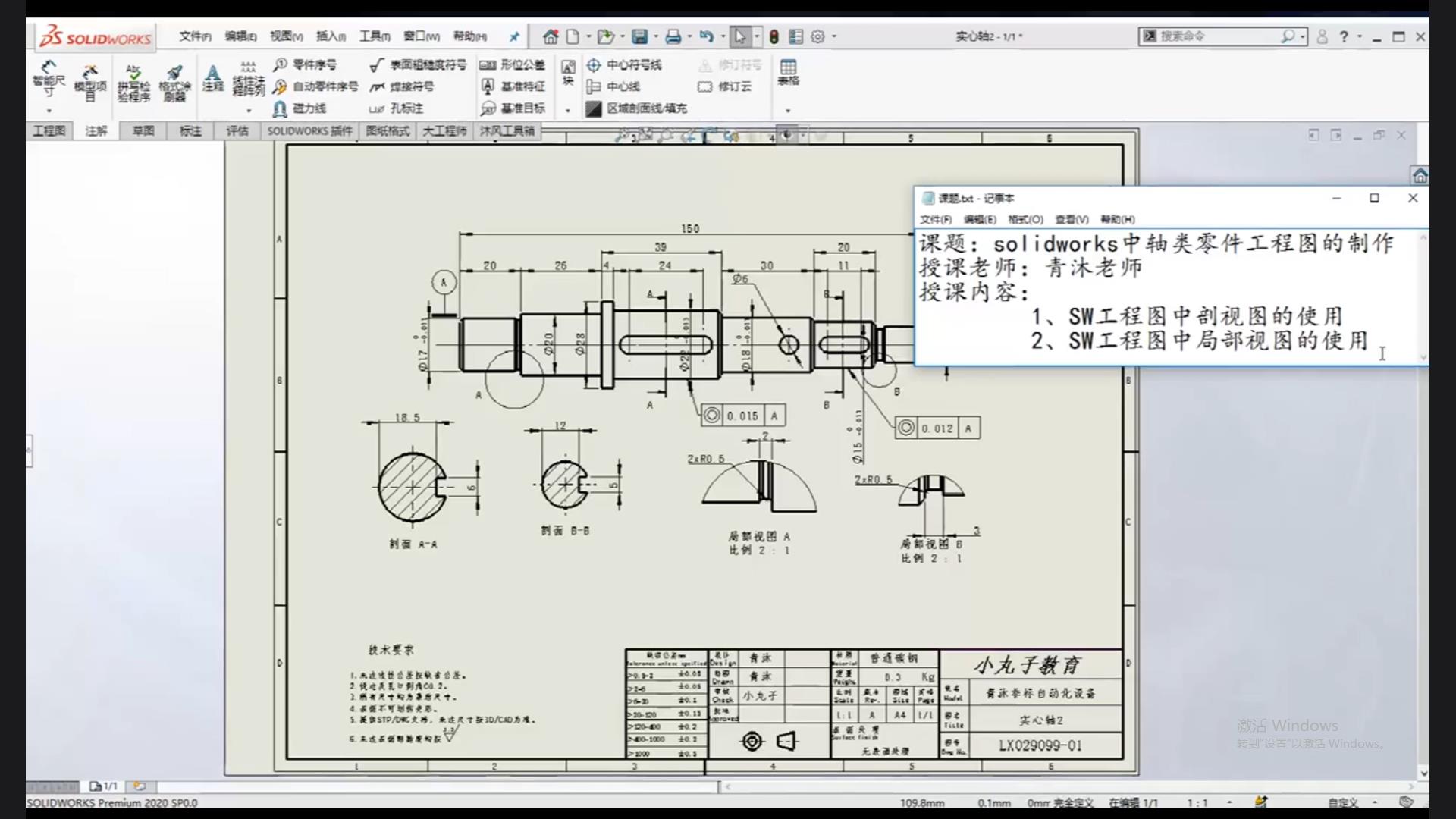The image size is (1456, 819).
Task: Open file properties icon
Action: pyautogui.click(x=795, y=36)
